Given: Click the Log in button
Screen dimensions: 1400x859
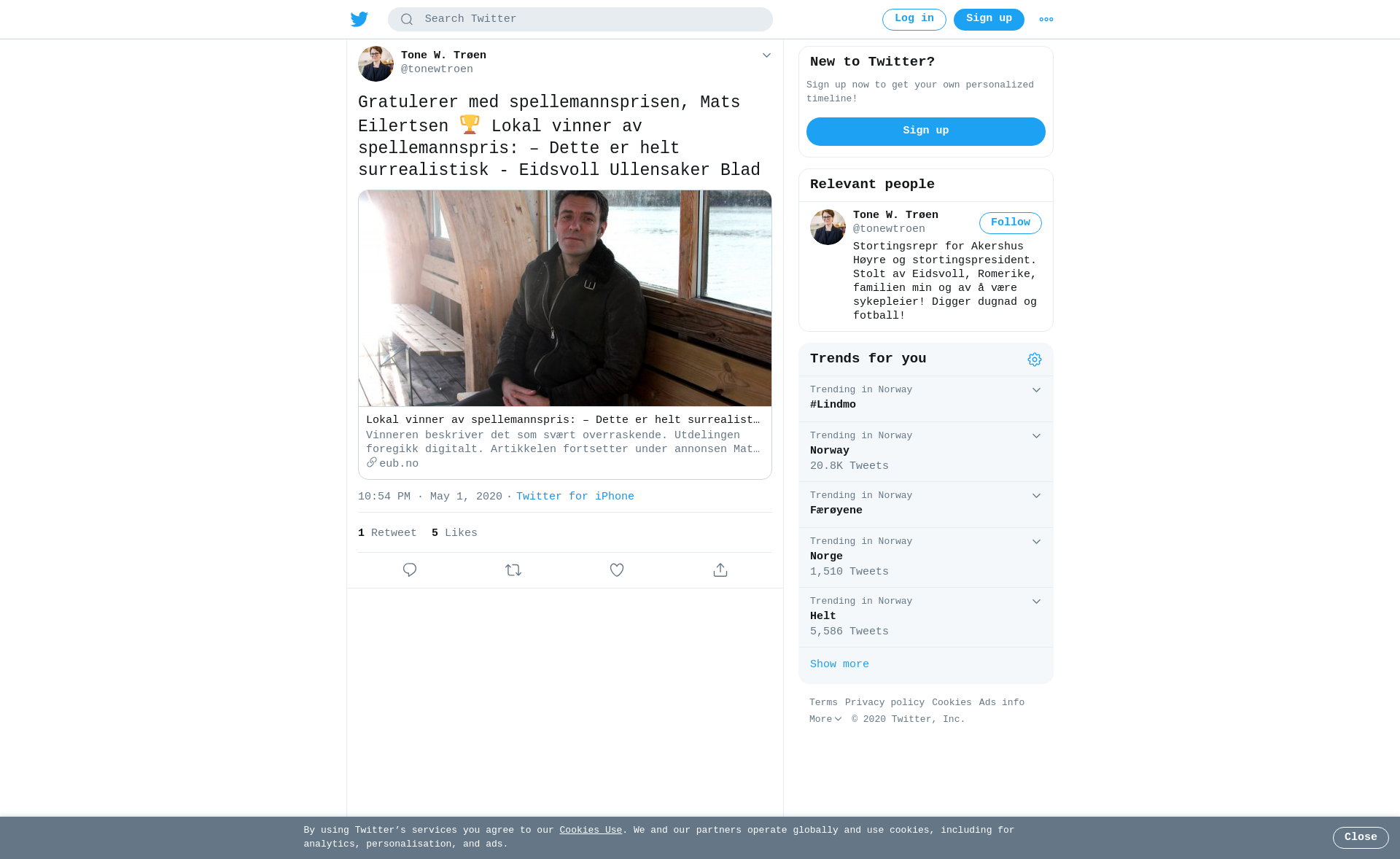Looking at the screenshot, I should 914,20.
